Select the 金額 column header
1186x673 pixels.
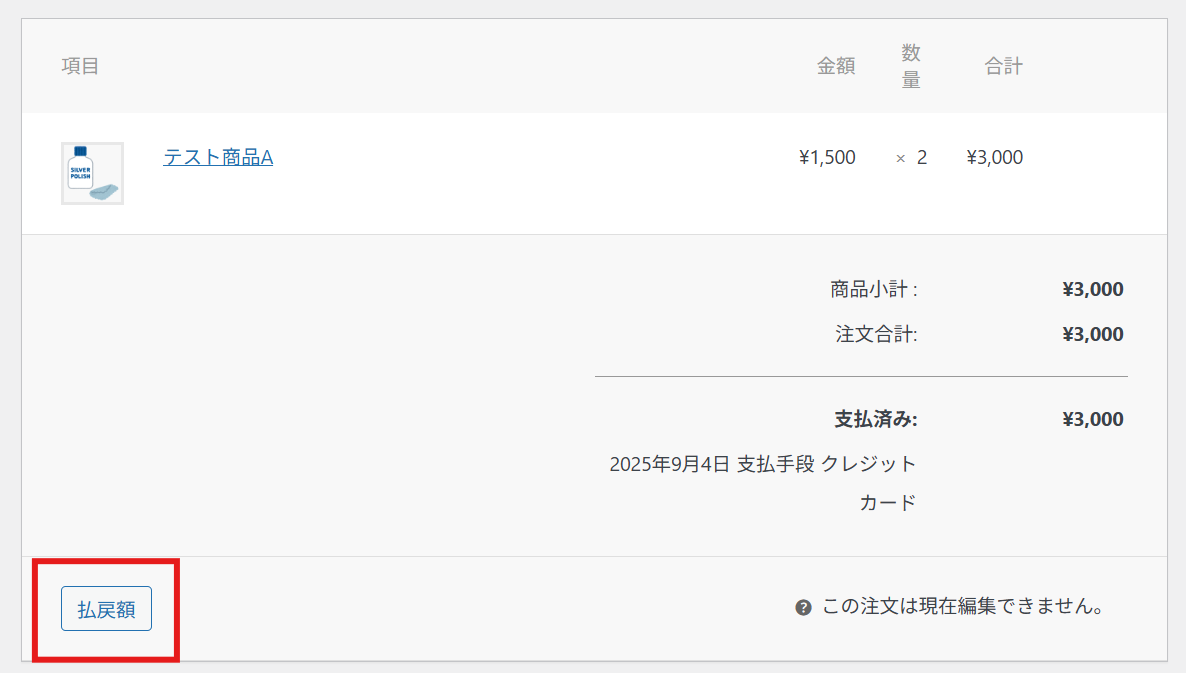point(836,66)
